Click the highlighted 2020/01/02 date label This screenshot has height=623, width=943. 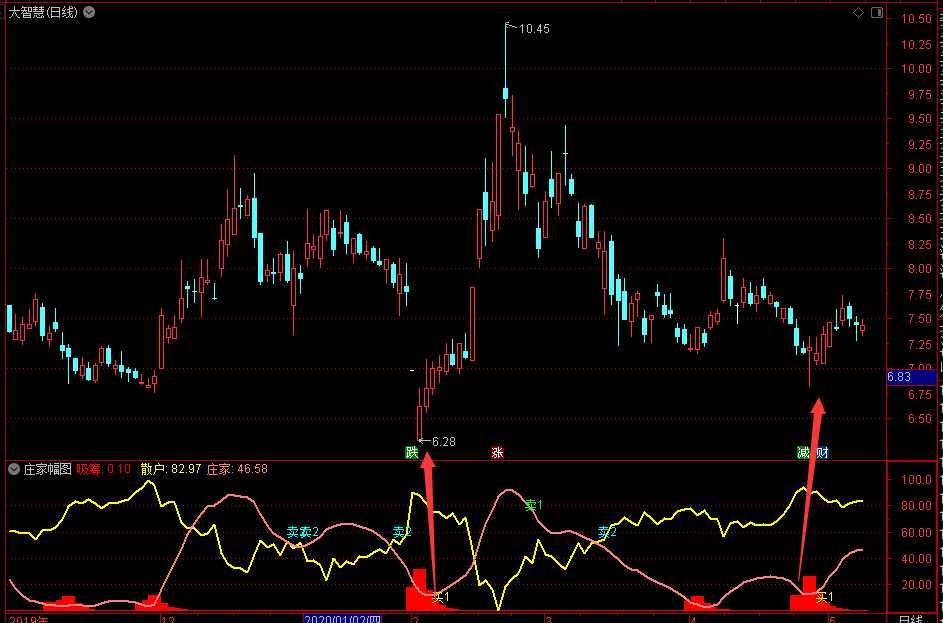pyautogui.click(x=342, y=619)
